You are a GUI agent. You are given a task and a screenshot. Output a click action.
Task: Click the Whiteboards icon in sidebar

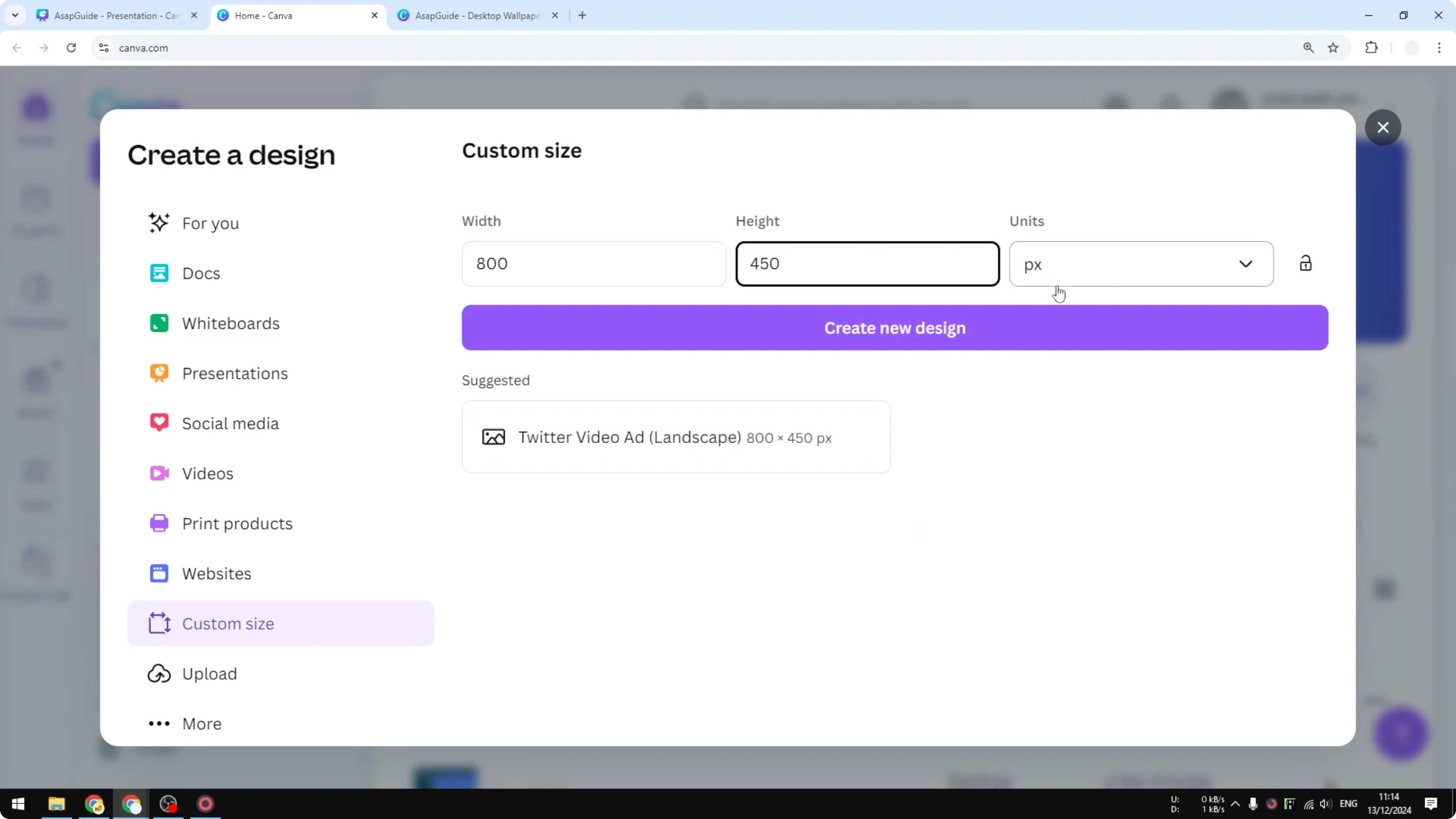(159, 323)
